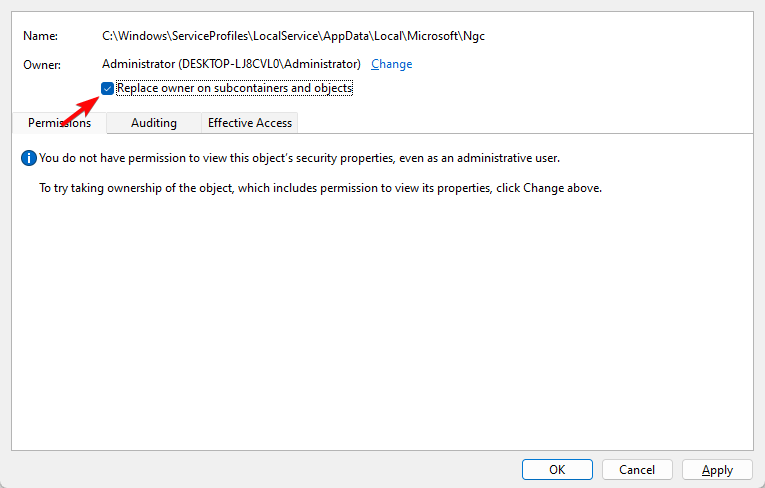Click the 'Name:' field label
The width and height of the screenshot is (765, 488).
(x=39, y=36)
